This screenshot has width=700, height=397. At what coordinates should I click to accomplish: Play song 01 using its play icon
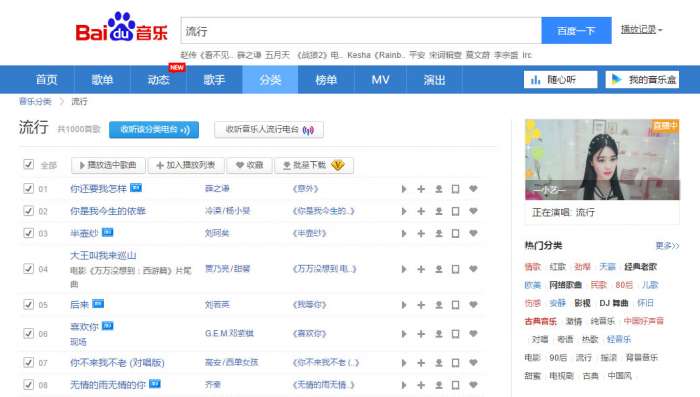tap(404, 189)
